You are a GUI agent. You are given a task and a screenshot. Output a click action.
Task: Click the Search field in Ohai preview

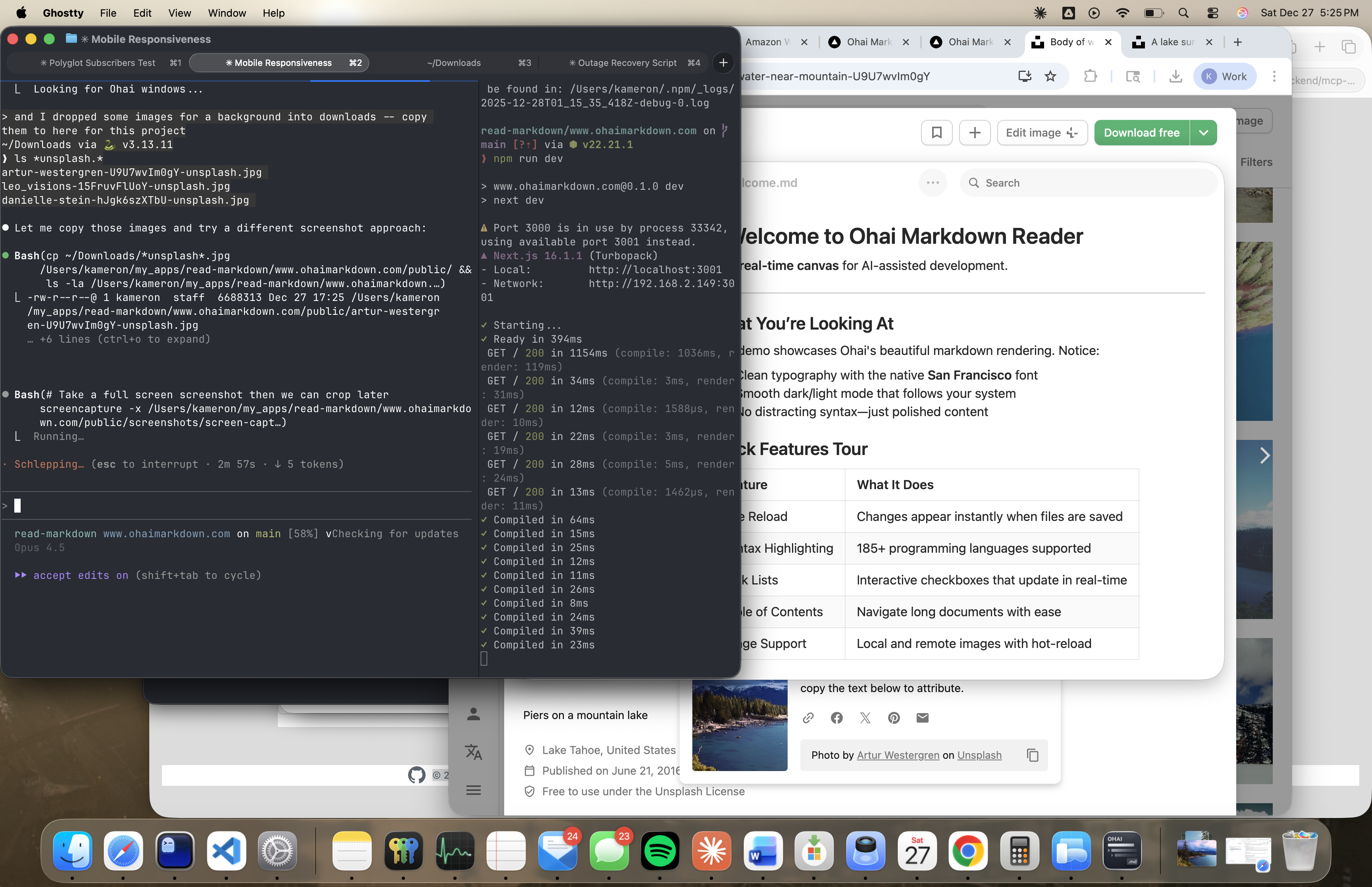(x=1088, y=183)
